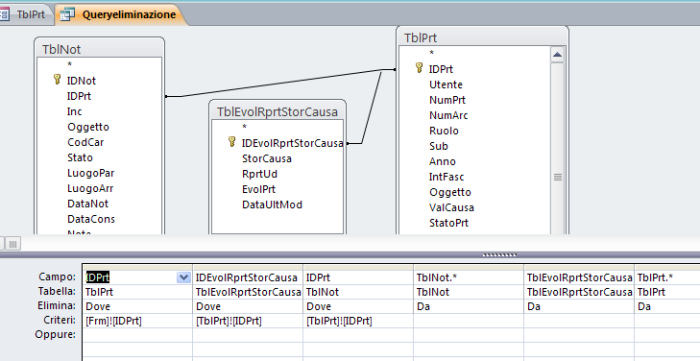Click the Elimina cell Dove in first column
The height and width of the screenshot is (361, 700).
pos(138,306)
